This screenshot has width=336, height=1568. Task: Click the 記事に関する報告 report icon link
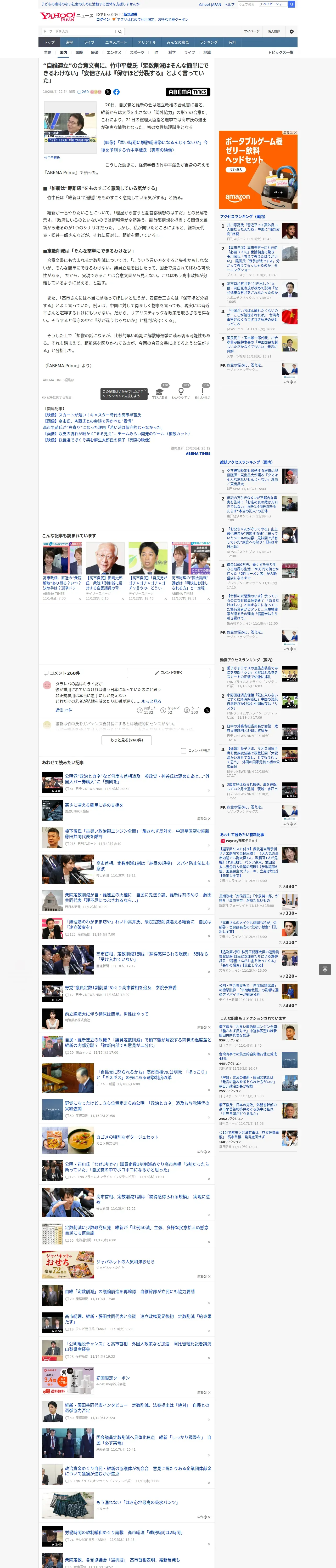click(57, 397)
